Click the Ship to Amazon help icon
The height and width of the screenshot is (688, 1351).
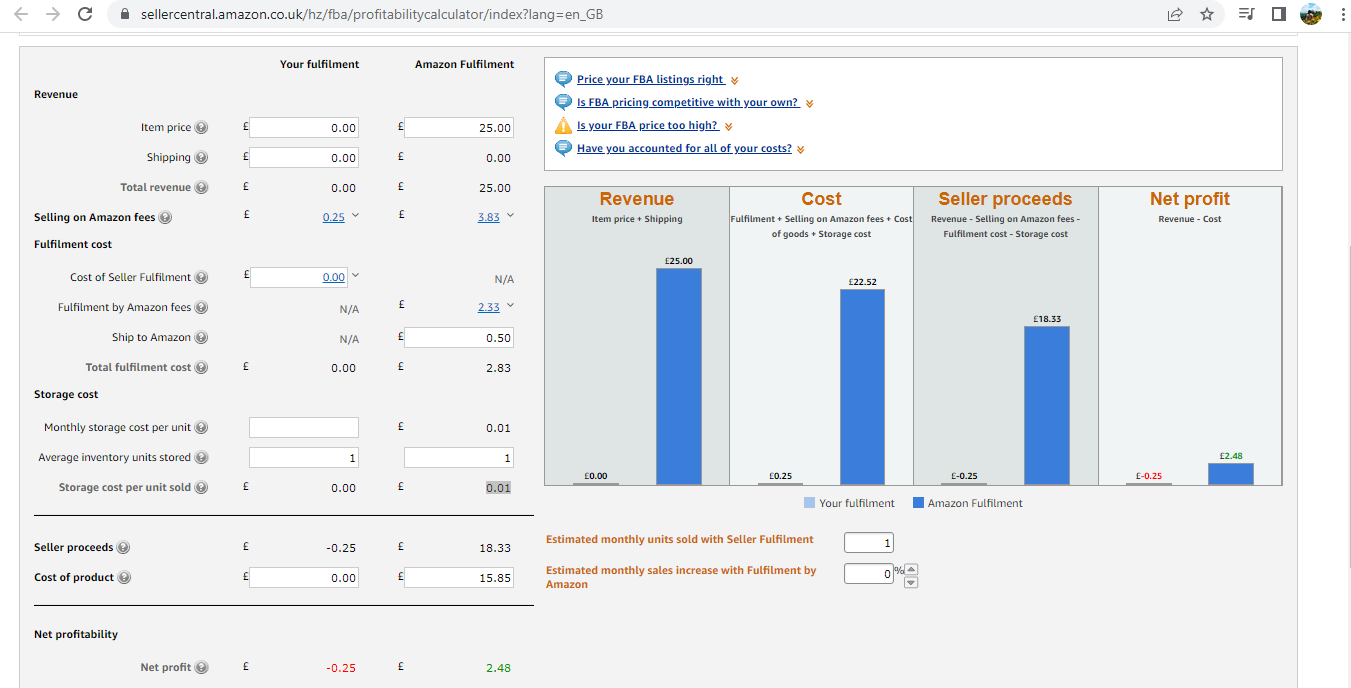(201, 338)
